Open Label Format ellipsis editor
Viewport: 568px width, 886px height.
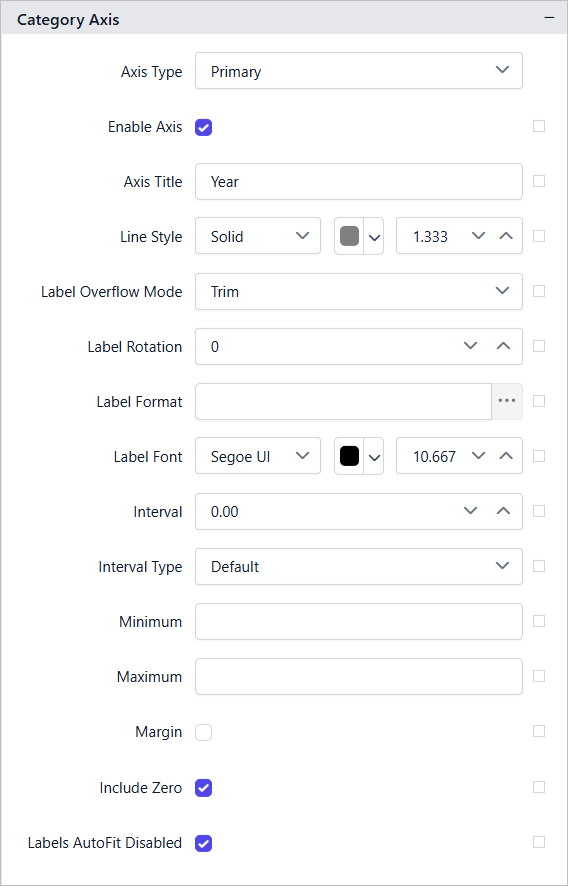click(507, 401)
